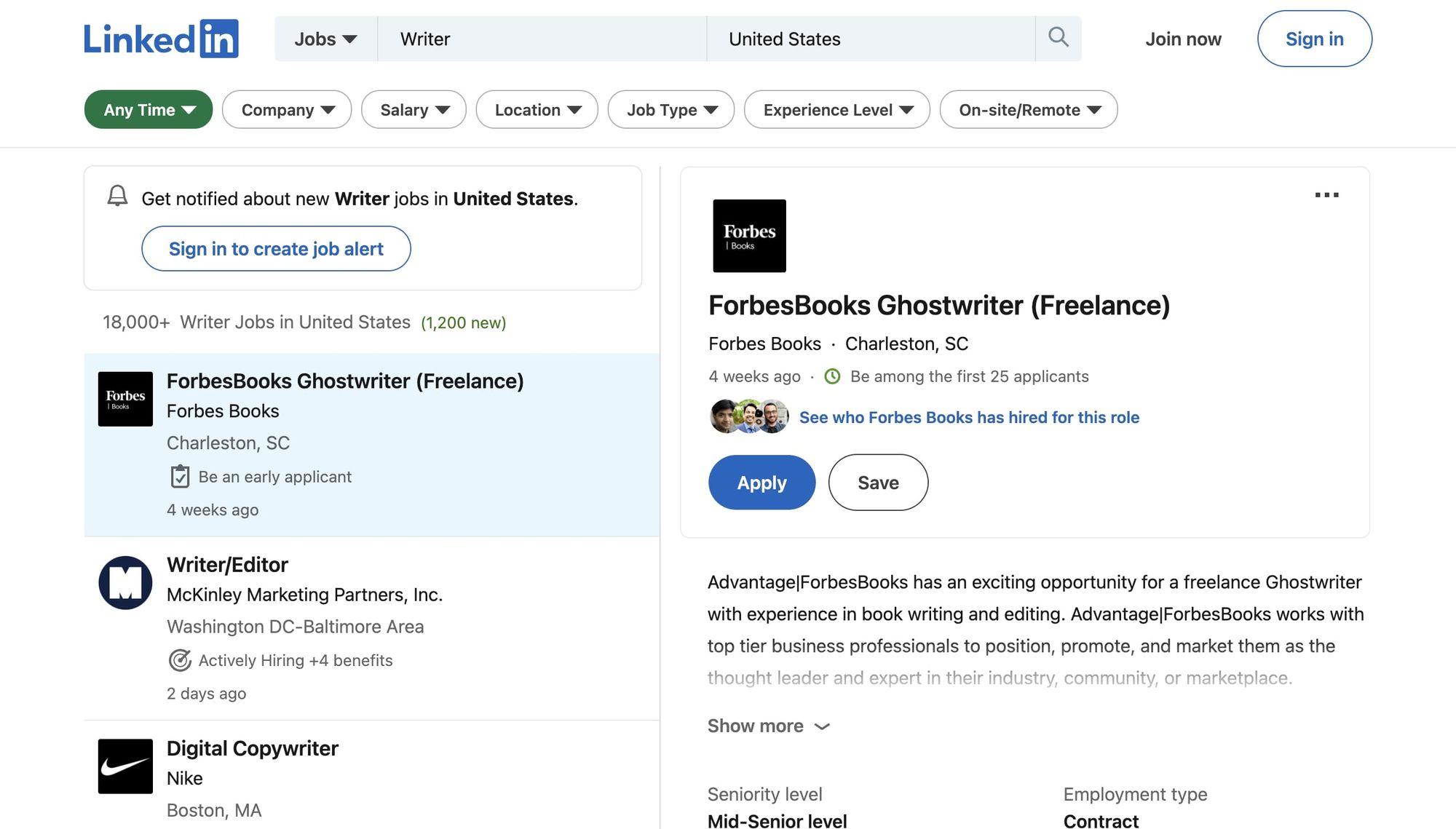
Task: See who Forbes Books has hired
Action: pyautogui.click(x=969, y=417)
